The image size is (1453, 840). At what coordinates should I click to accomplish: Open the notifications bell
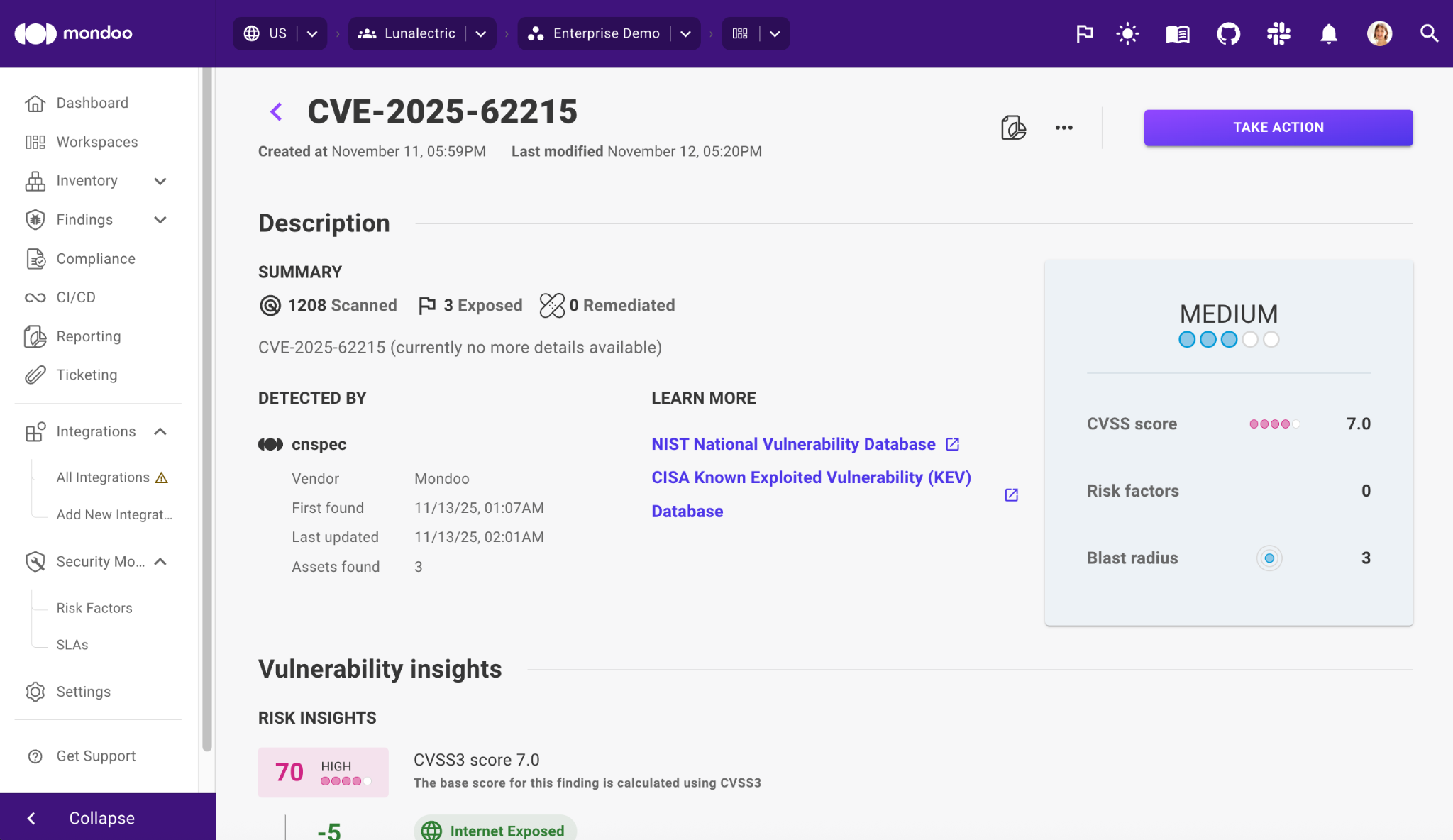(x=1329, y=33)
